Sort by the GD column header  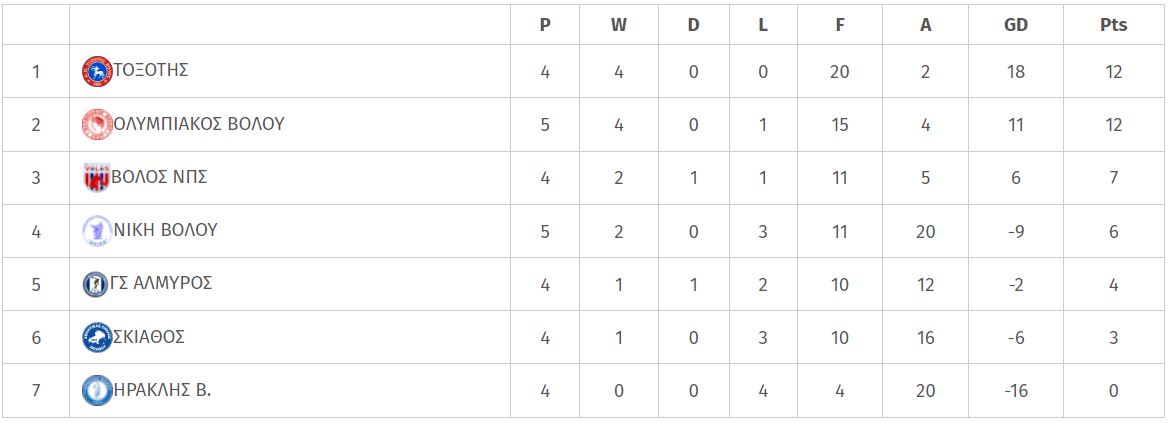tap(1015, 25)
